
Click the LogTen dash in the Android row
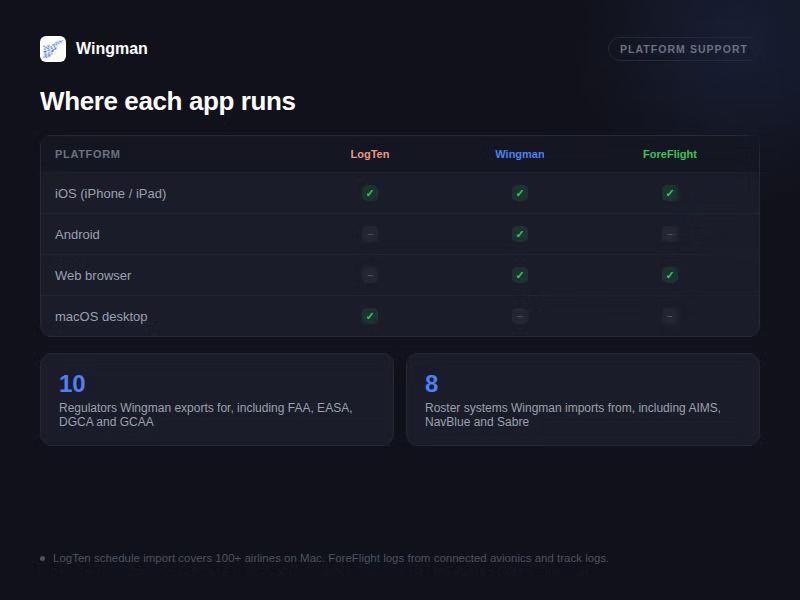point(370,234)
